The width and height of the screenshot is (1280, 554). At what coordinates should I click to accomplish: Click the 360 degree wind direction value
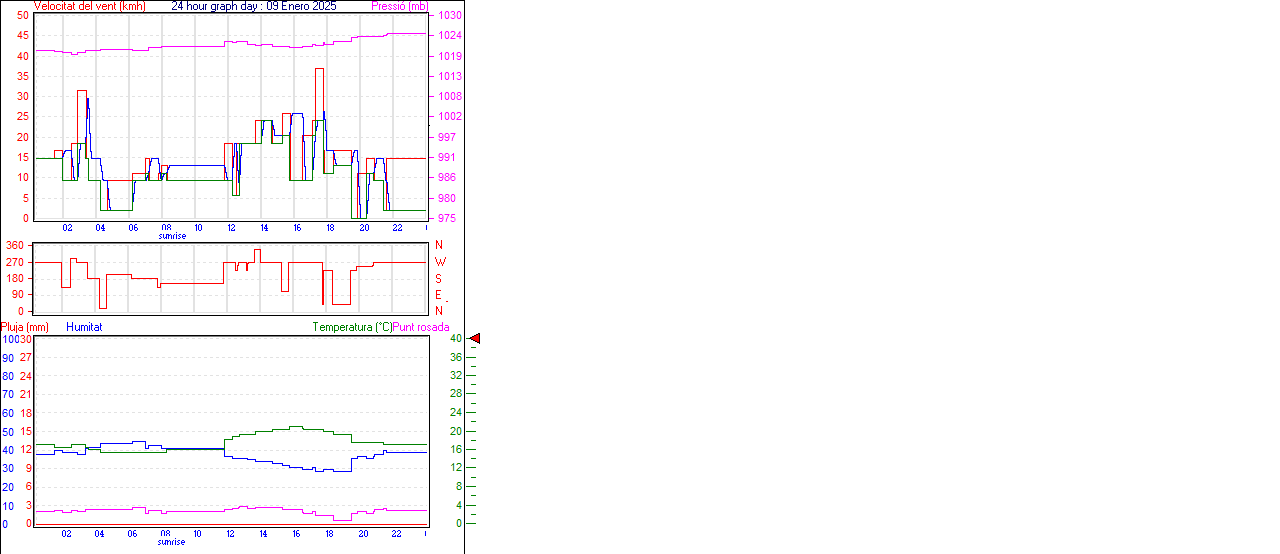tap(15, 245)
